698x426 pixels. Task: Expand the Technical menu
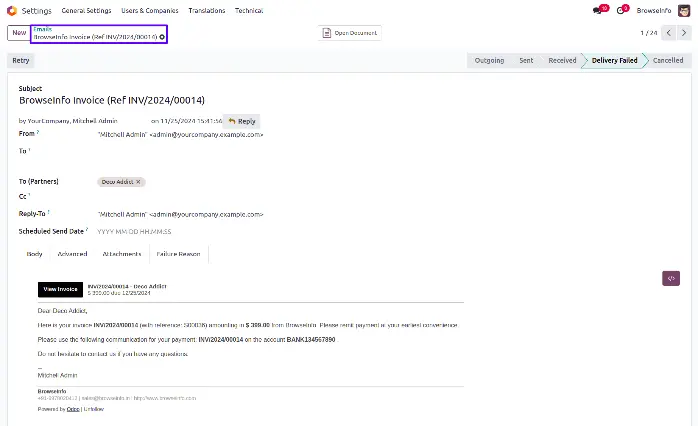249,10
